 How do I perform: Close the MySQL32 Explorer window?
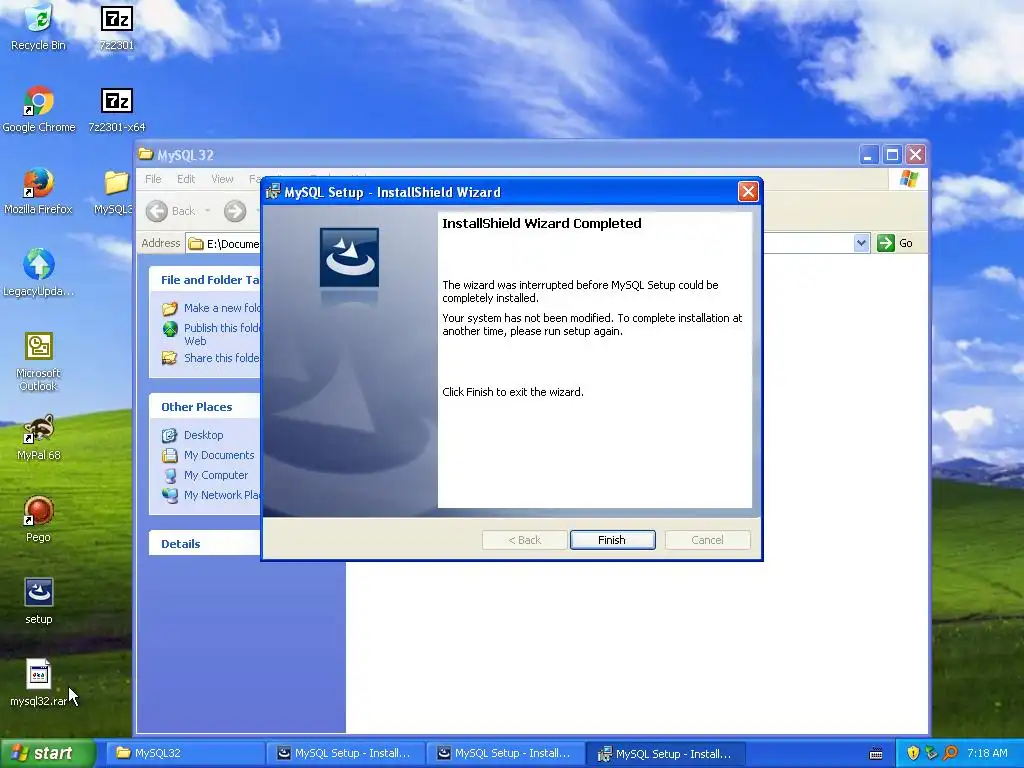(916, 155)
